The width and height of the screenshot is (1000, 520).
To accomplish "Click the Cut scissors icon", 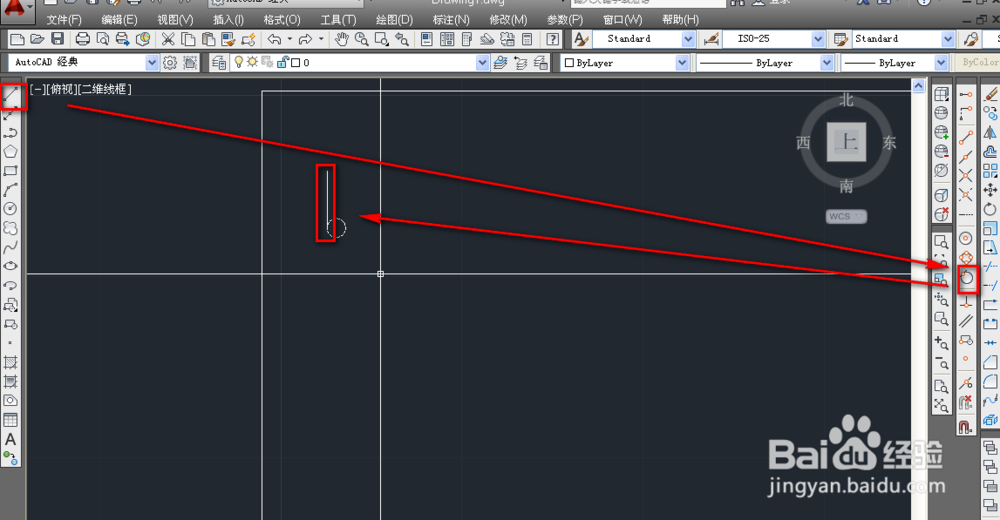I will tap(168, 40).
